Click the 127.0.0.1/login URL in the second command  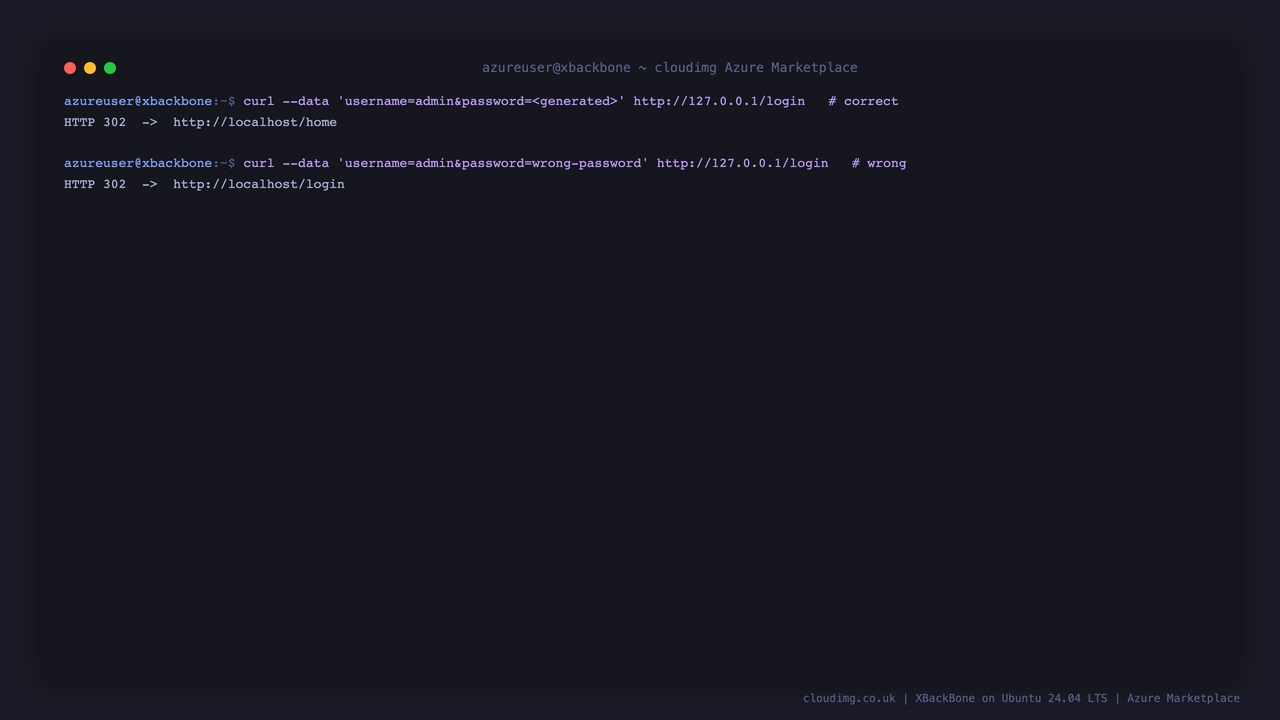742,163
